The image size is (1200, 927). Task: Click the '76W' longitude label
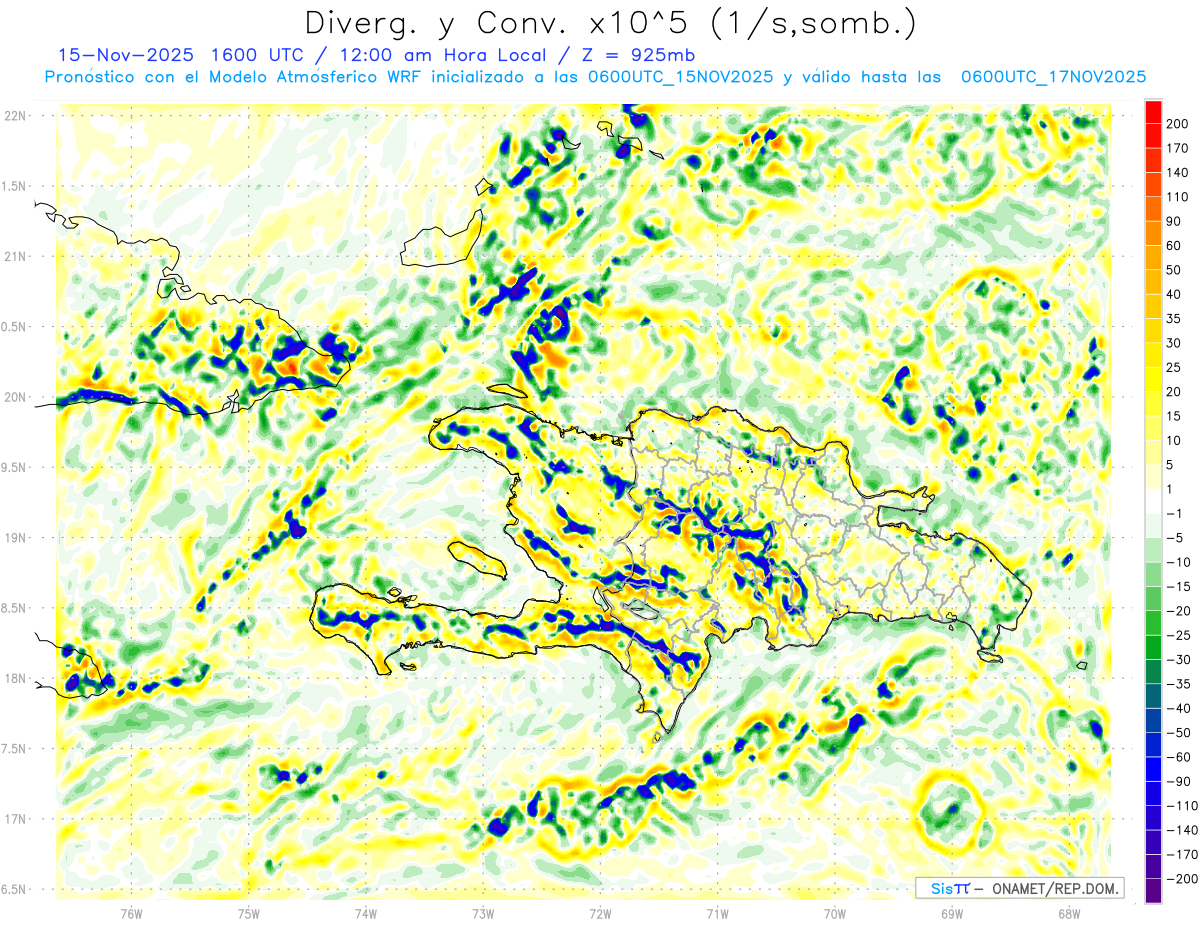(131, 913)
